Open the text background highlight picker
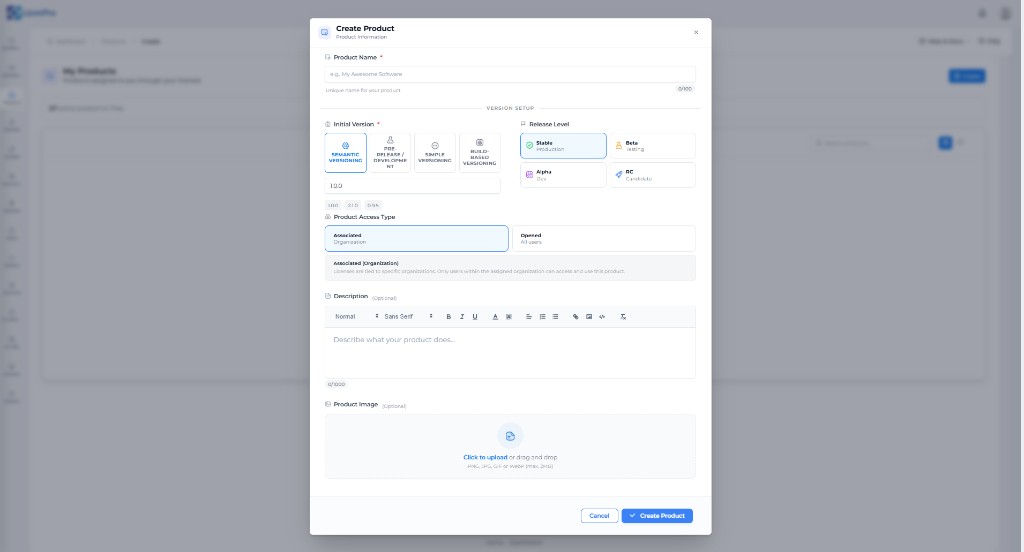This screenshot has width=1024, height=552. pos(509,317)
